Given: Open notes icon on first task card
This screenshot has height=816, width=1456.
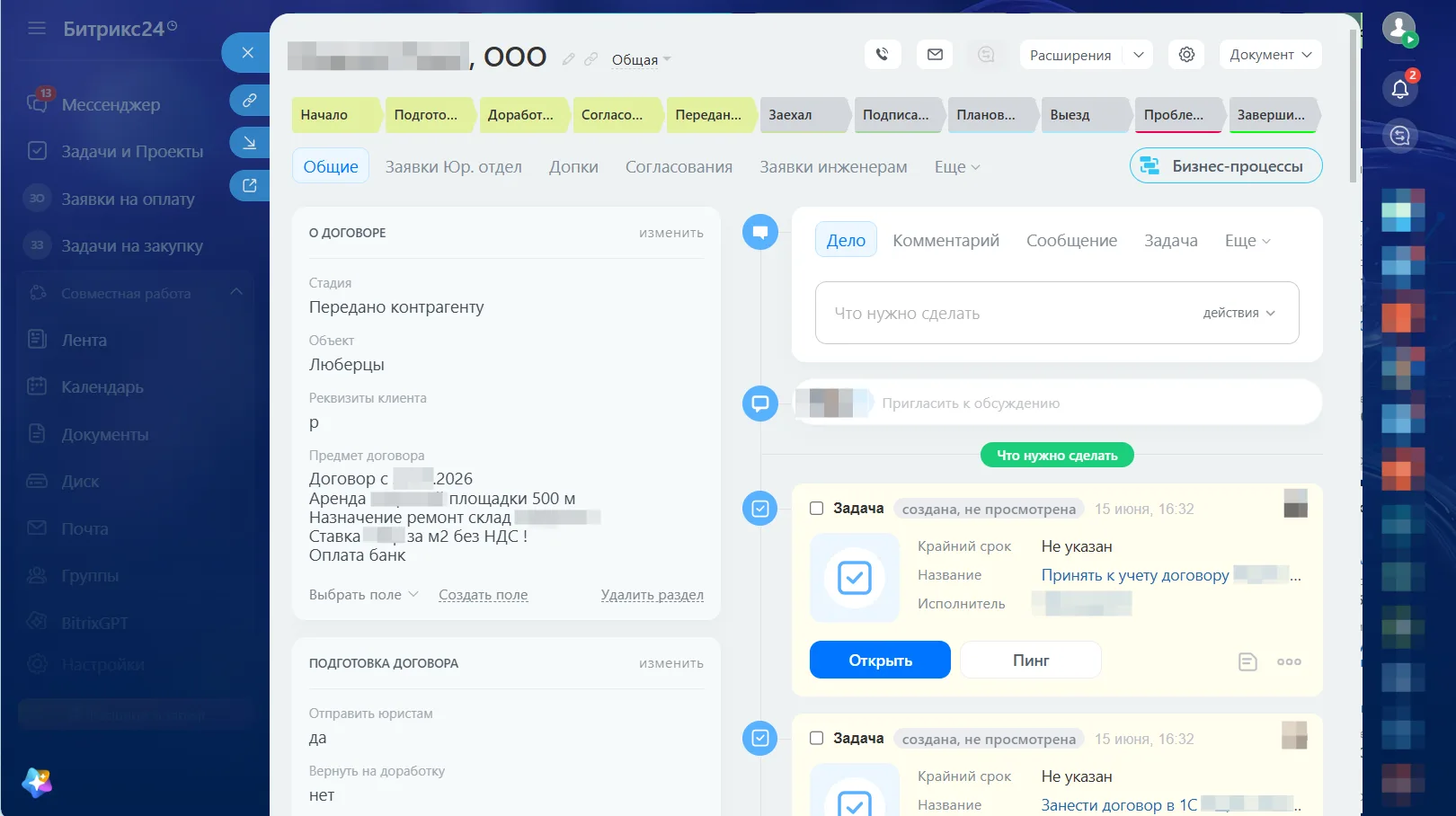Looking at the screenshot, I should (1247, 661).
